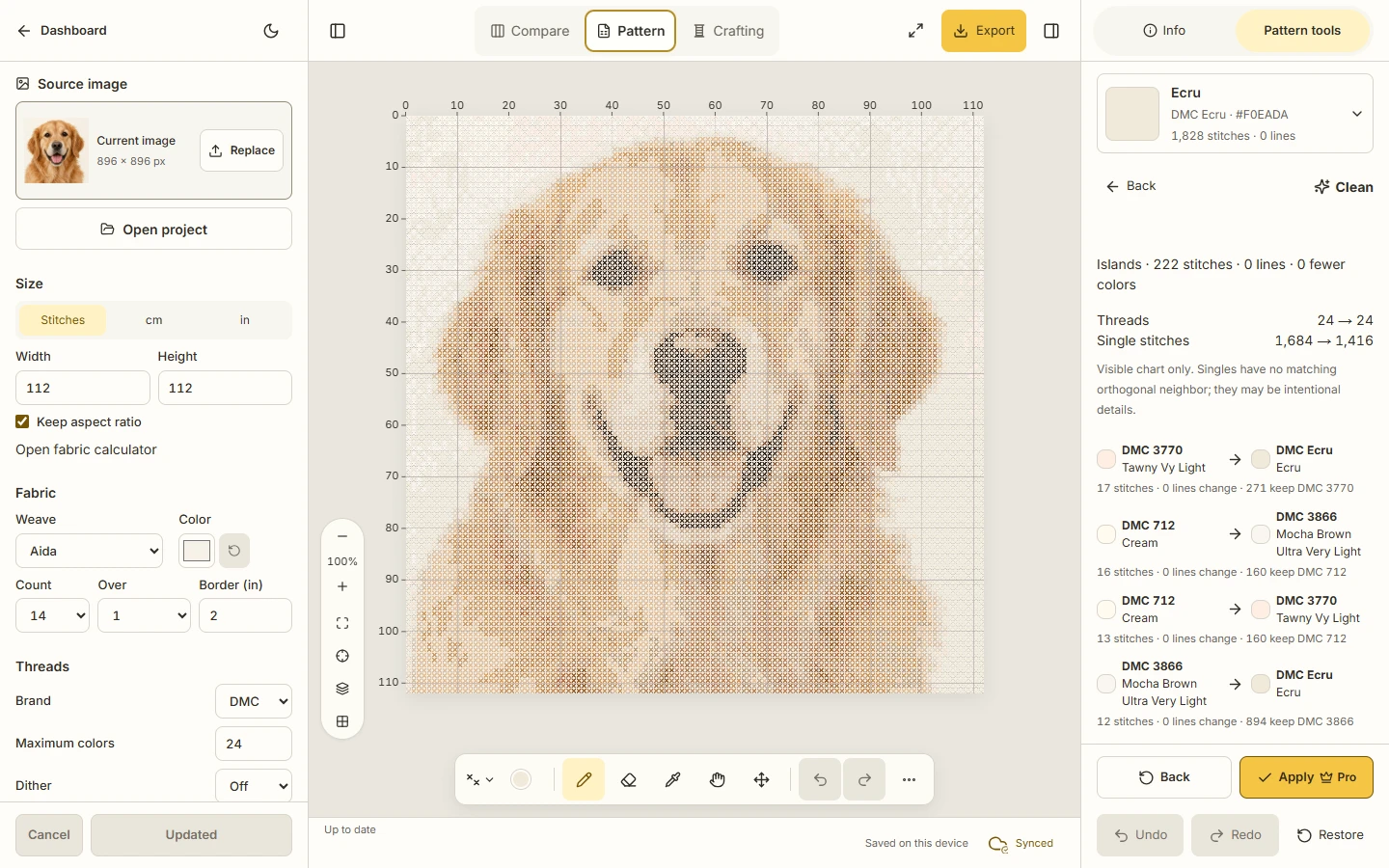The height and width of the screenshot is (868, 1389).
Task: Open the Dither dropdown
Action: coord(254,786)
